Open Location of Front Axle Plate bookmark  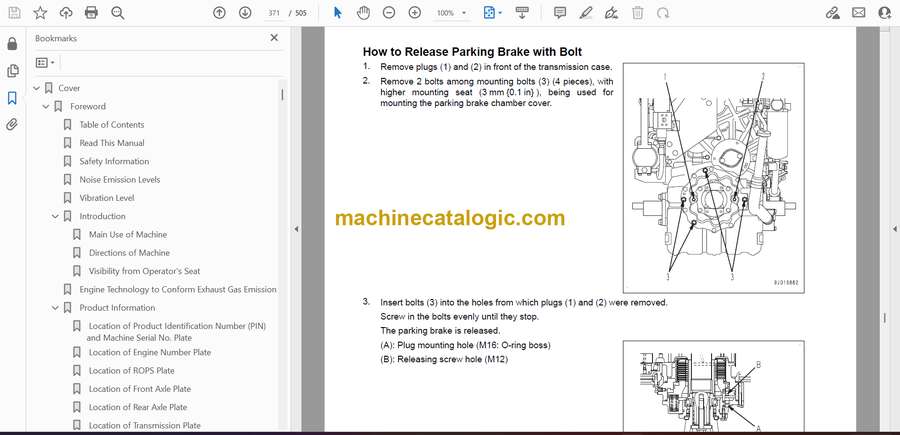(x=140, y=389)
